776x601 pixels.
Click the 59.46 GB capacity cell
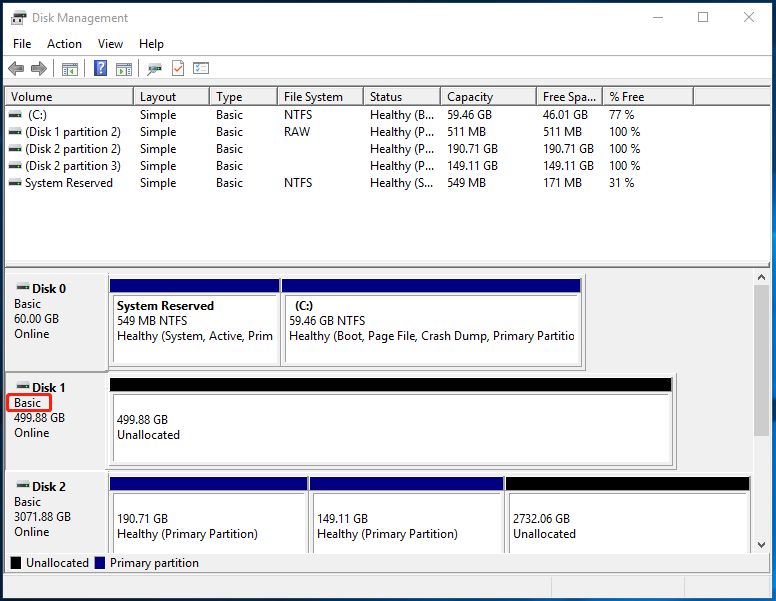(x=470, y=115)
